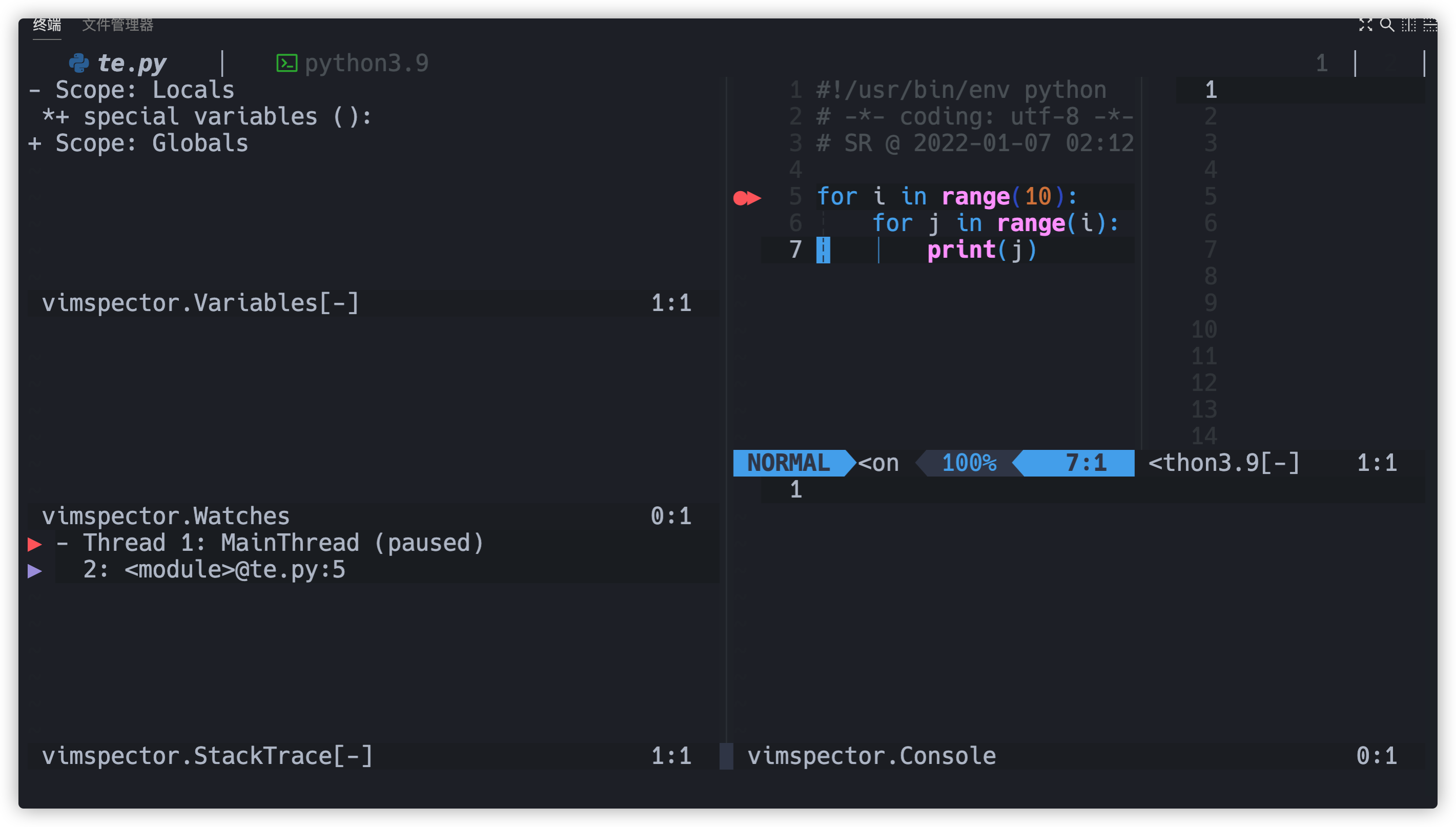Click the 100% scroll position in statusline

pyautogui.click(x=969, y=463)
